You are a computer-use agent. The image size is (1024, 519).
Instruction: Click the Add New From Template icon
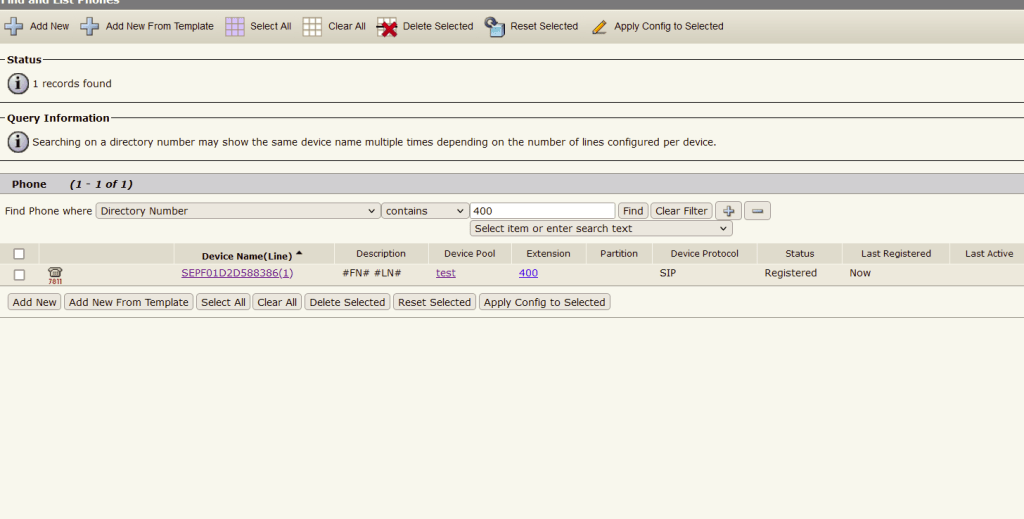pyautogui.click(x=90, y=26)
